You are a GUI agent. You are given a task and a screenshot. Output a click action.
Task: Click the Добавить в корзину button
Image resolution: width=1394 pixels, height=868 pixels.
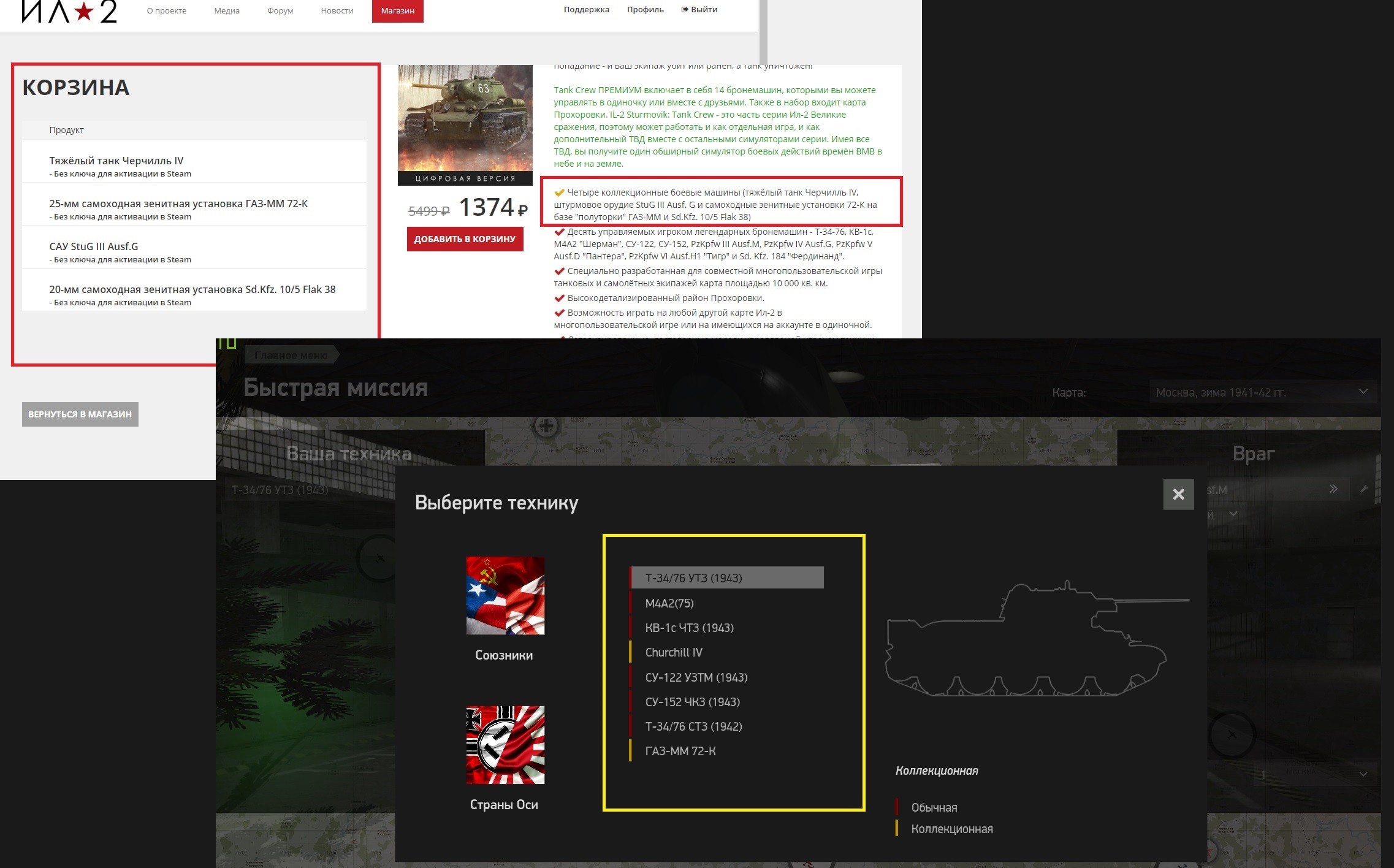[x=465, y=239]
